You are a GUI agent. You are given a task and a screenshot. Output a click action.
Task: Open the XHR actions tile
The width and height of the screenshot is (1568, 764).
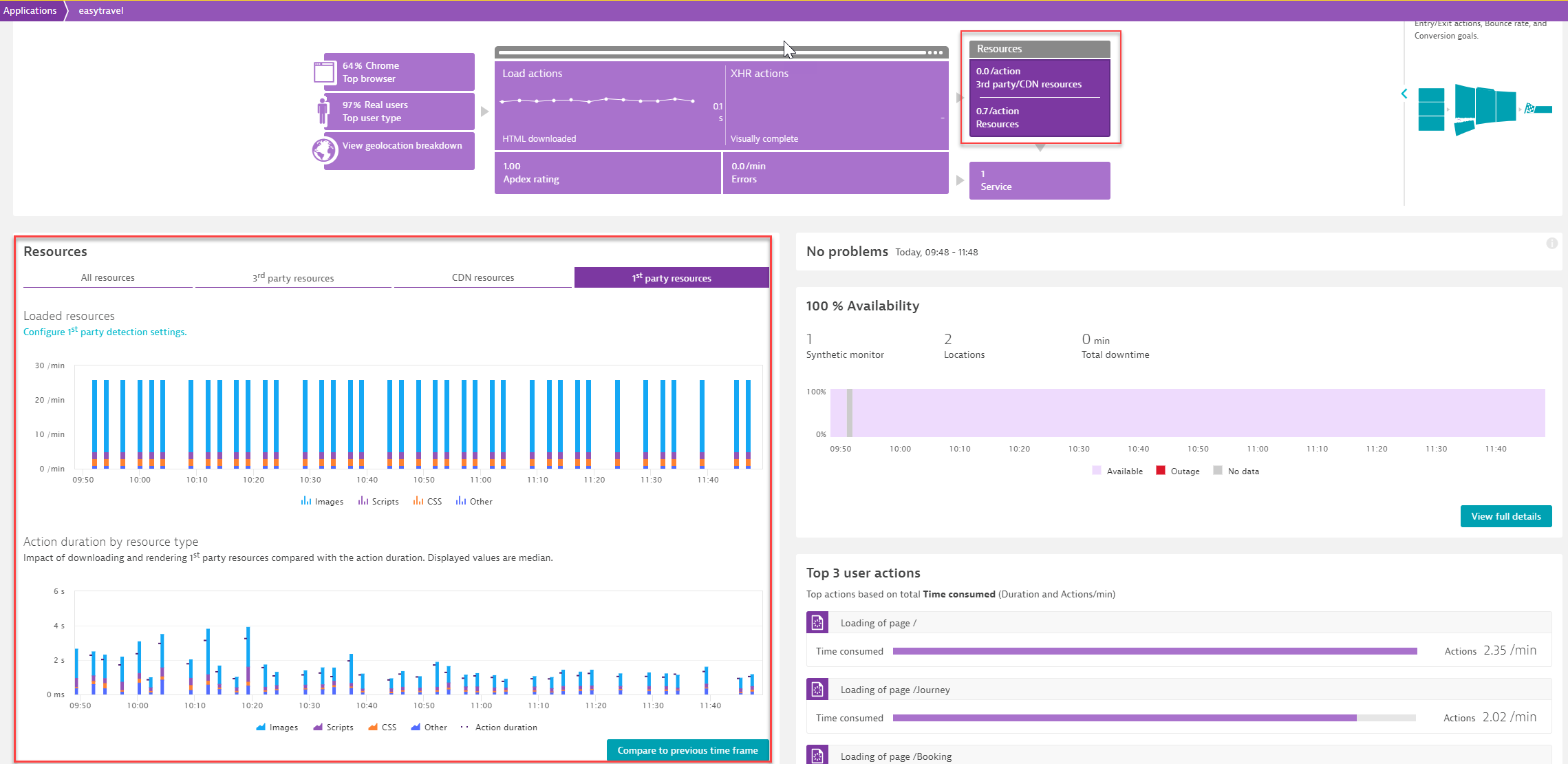click(837, 105)
